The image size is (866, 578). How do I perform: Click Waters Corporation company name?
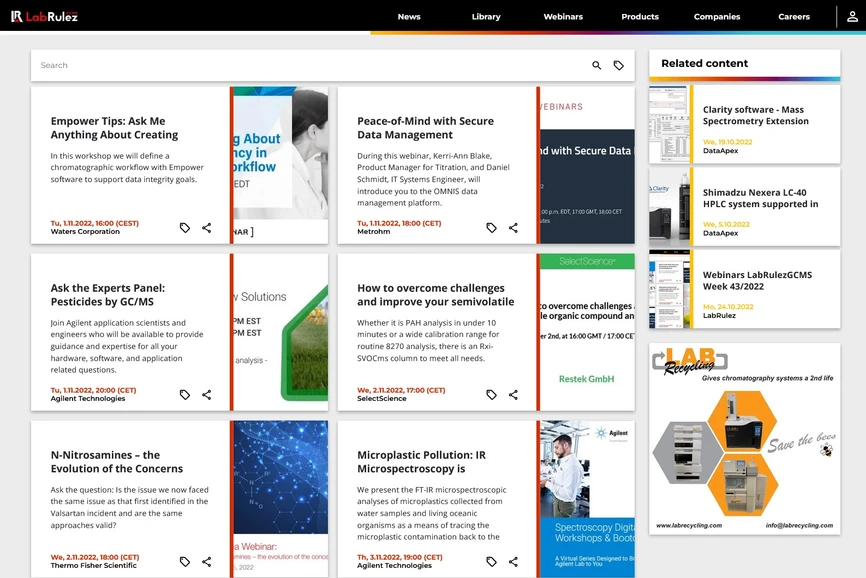(85, 232)
